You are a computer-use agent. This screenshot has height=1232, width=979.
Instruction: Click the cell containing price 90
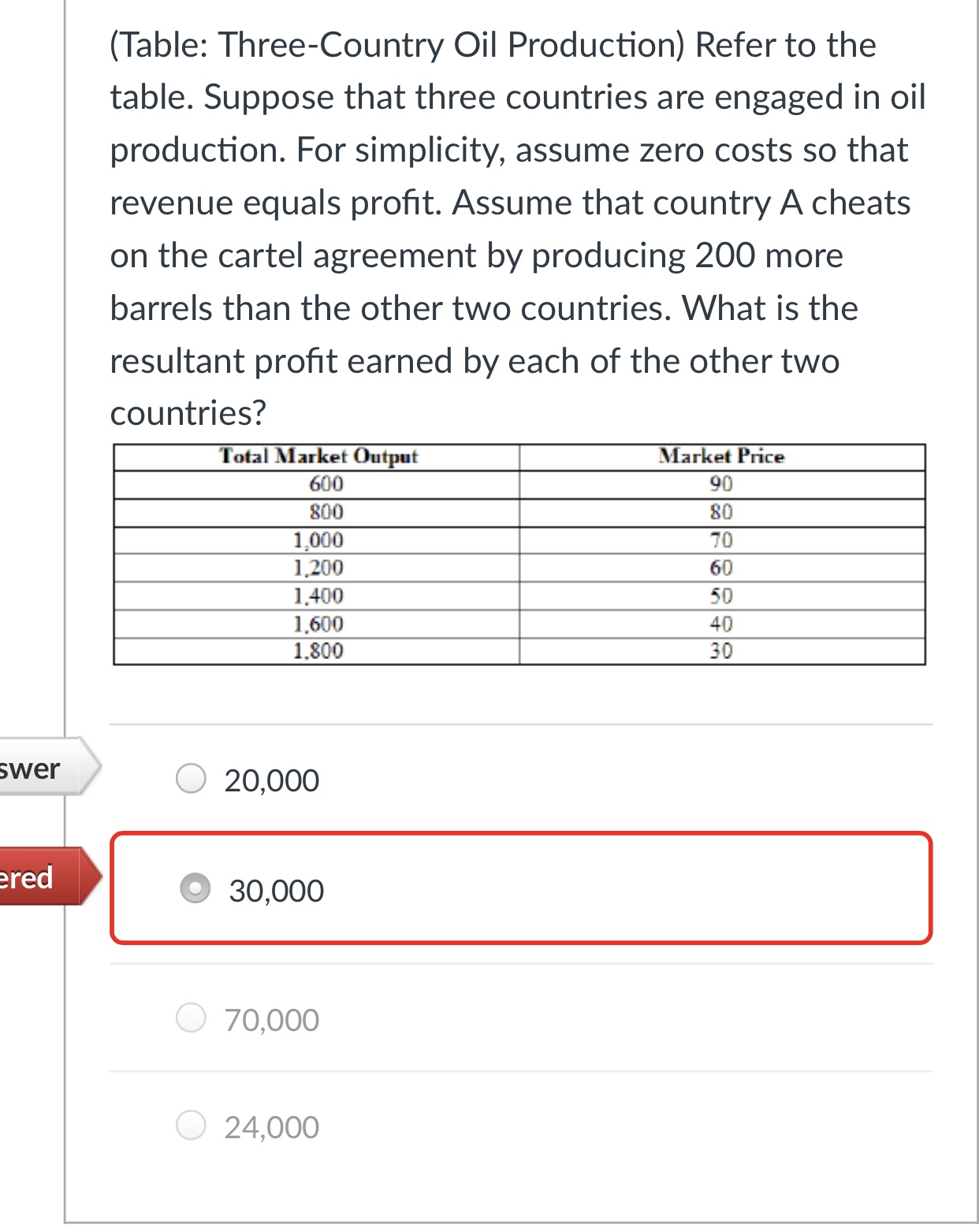[x=722, y=484]
